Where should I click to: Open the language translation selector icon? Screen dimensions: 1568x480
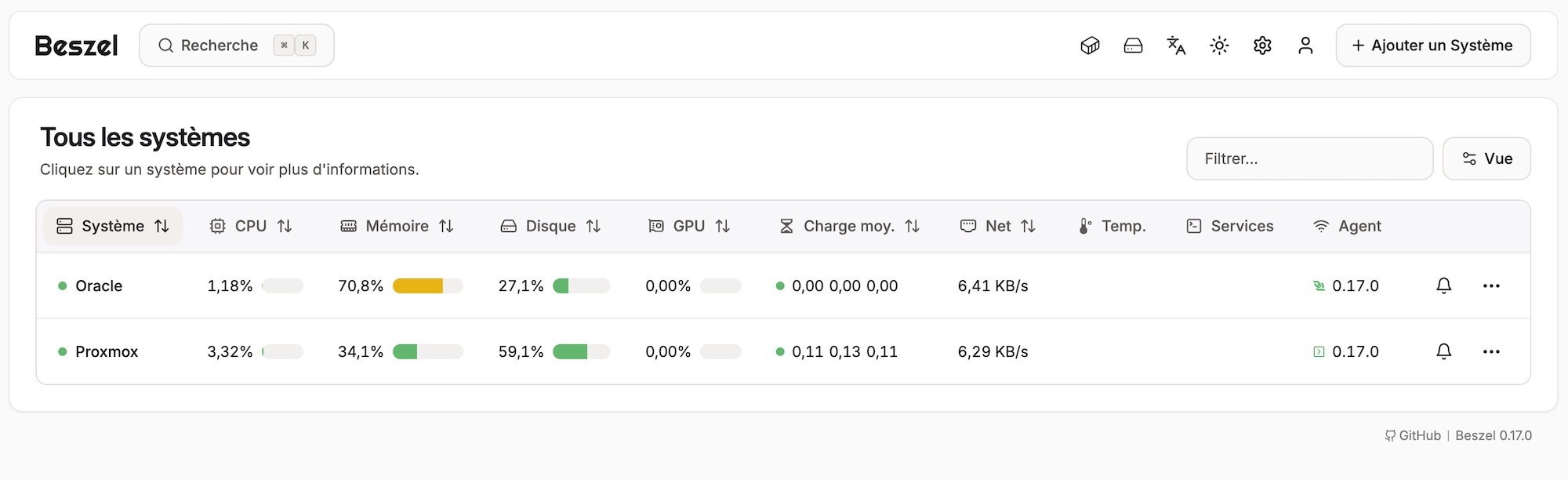point(1176,45)
